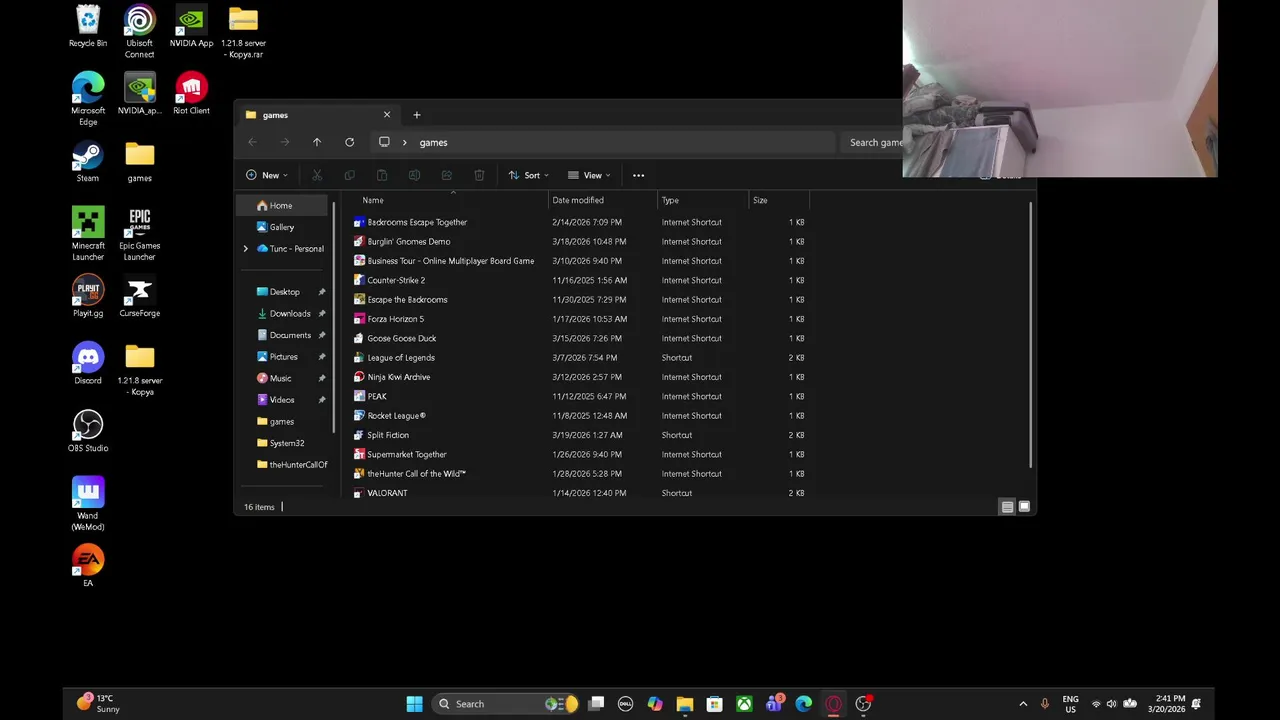1280x720 pixels.
Task: Open the Minecraft Launcher desktop icon
Action: [88, 234]
